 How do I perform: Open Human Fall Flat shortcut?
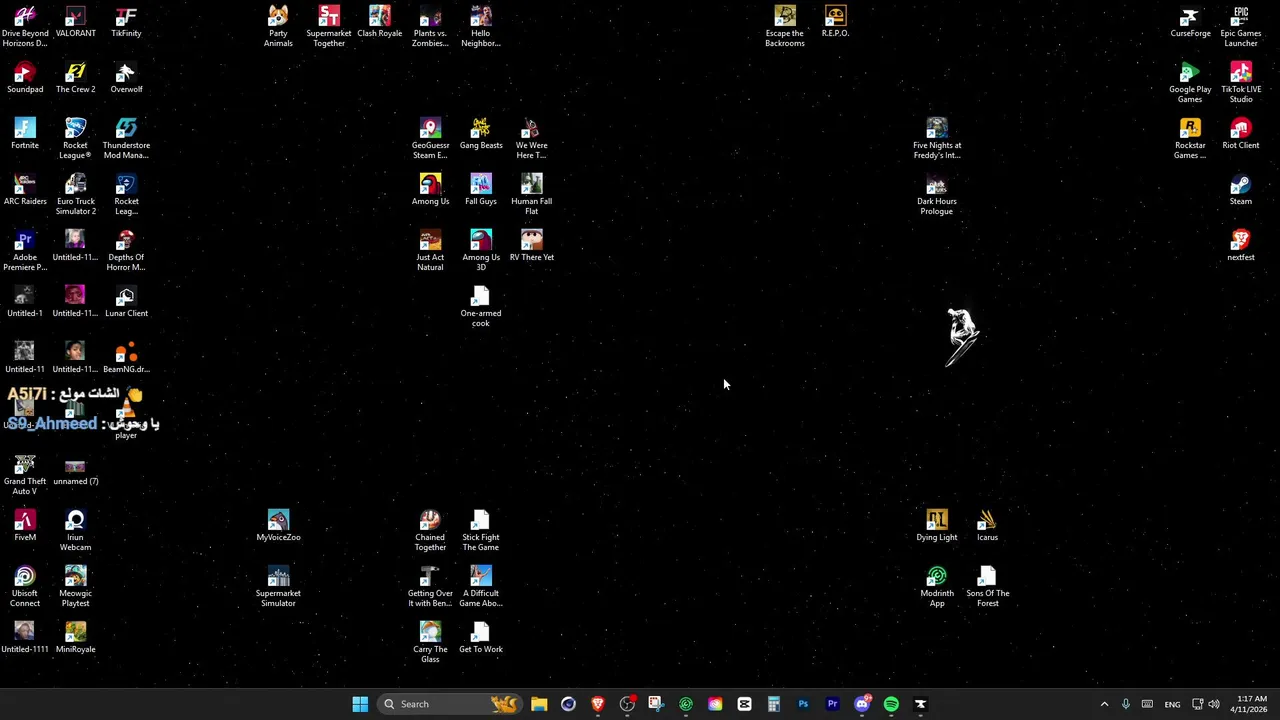(x=531, y=195)
